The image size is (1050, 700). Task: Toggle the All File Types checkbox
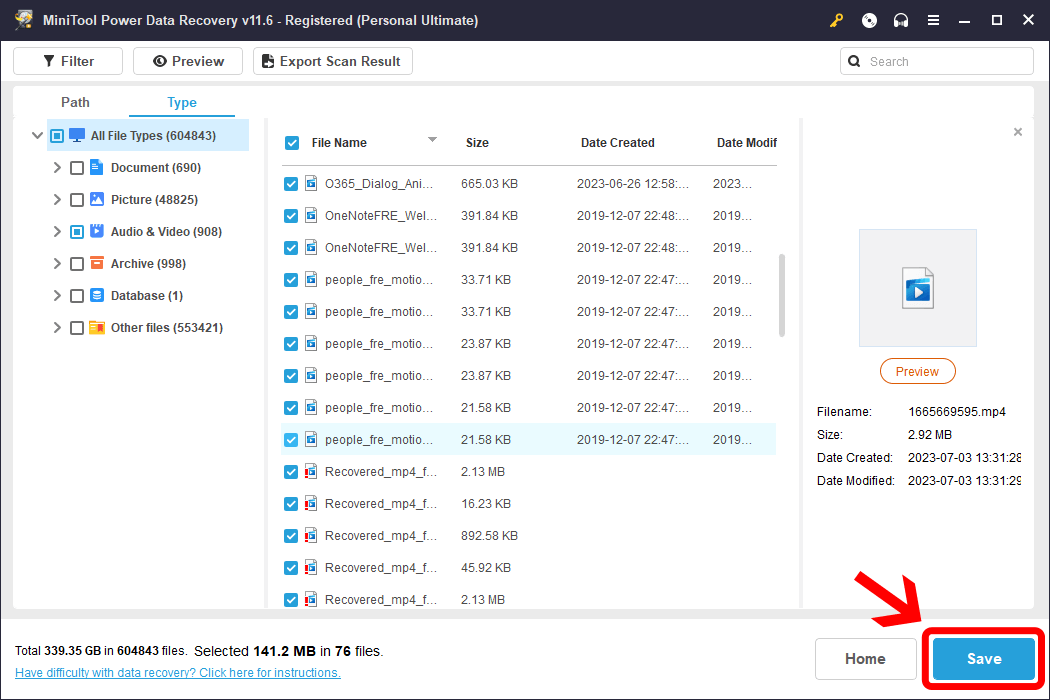57,136
